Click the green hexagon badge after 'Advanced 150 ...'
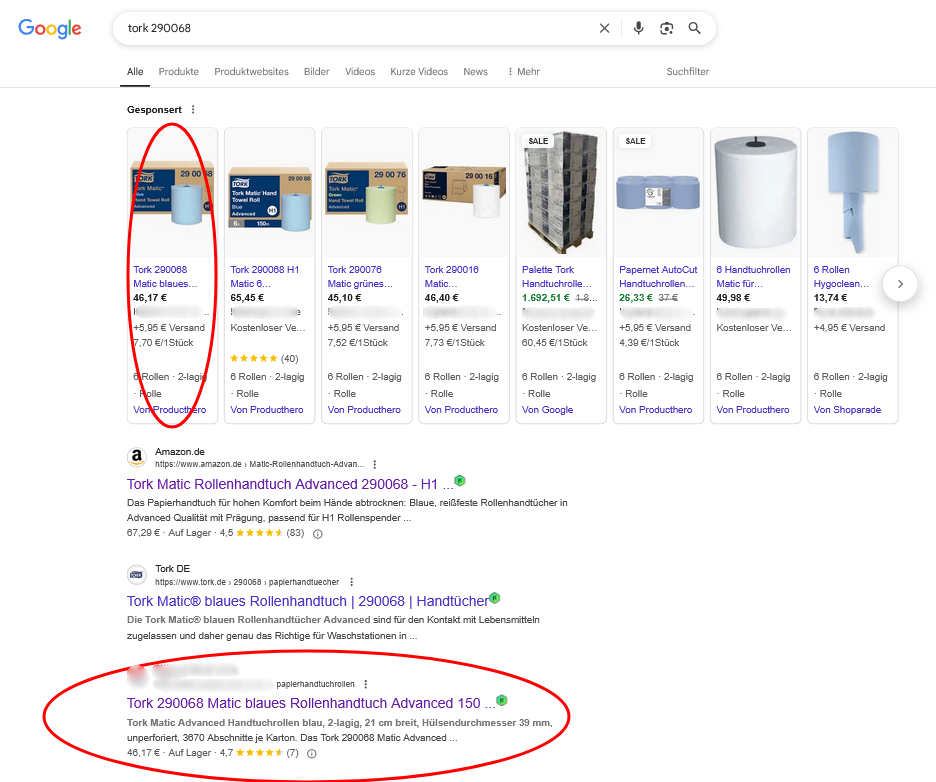 pyautogui.click(x=502, y=700)
